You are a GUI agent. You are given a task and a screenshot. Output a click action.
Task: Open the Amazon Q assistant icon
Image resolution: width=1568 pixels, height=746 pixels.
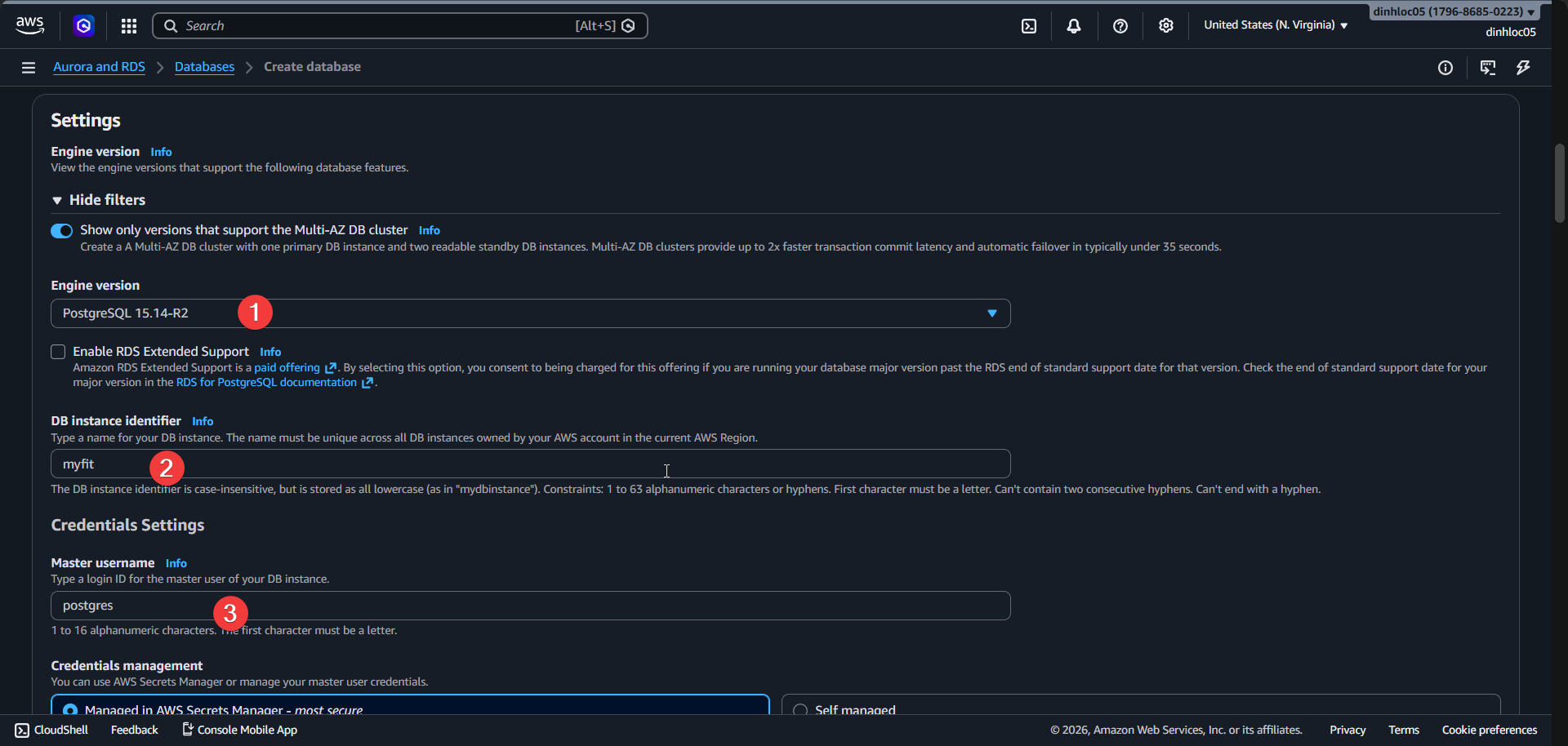click(84, 25)
